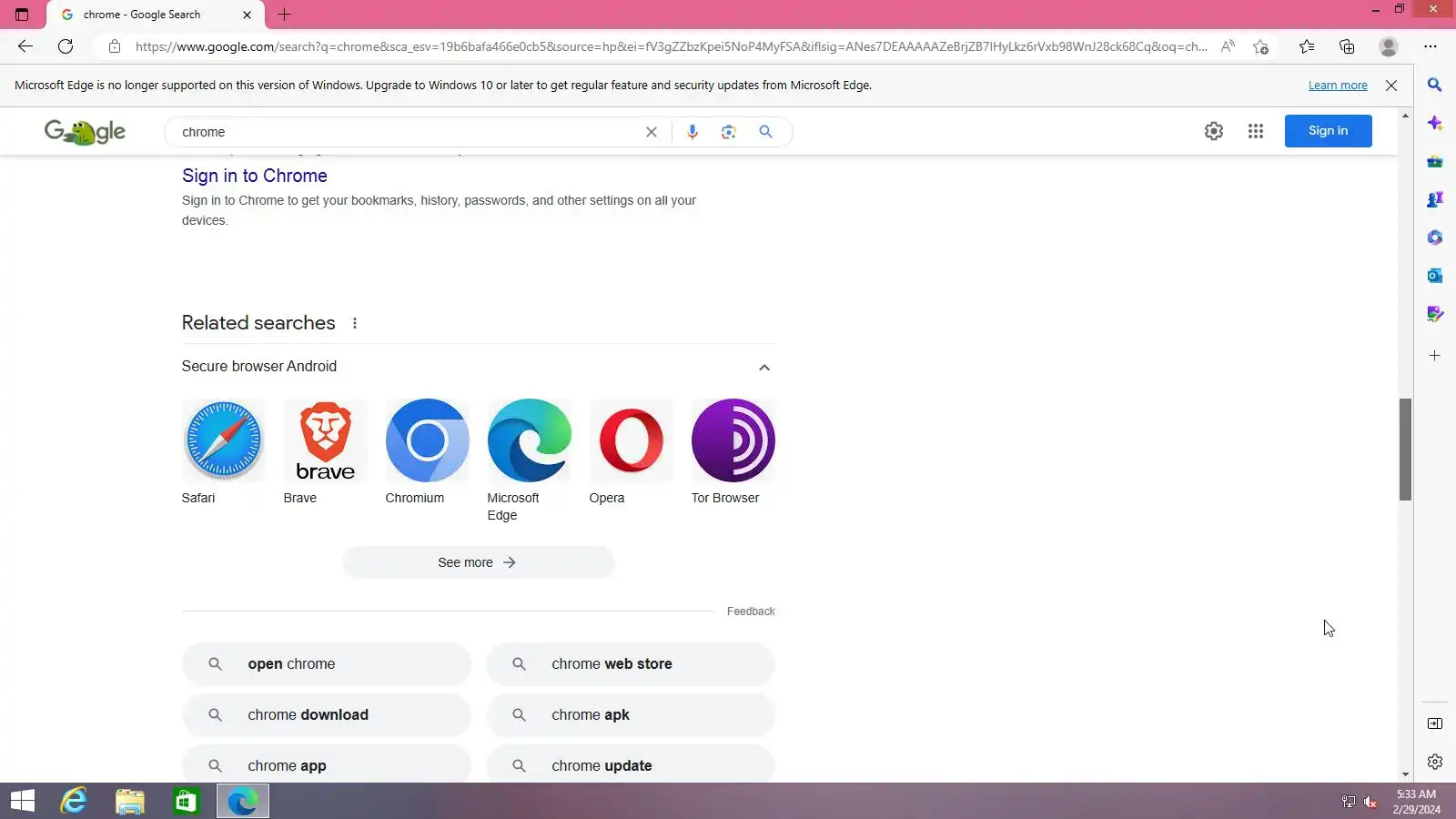This screenshot has width=1456, height=819.
Task: Open a new tab
Action: pos(284,15)
